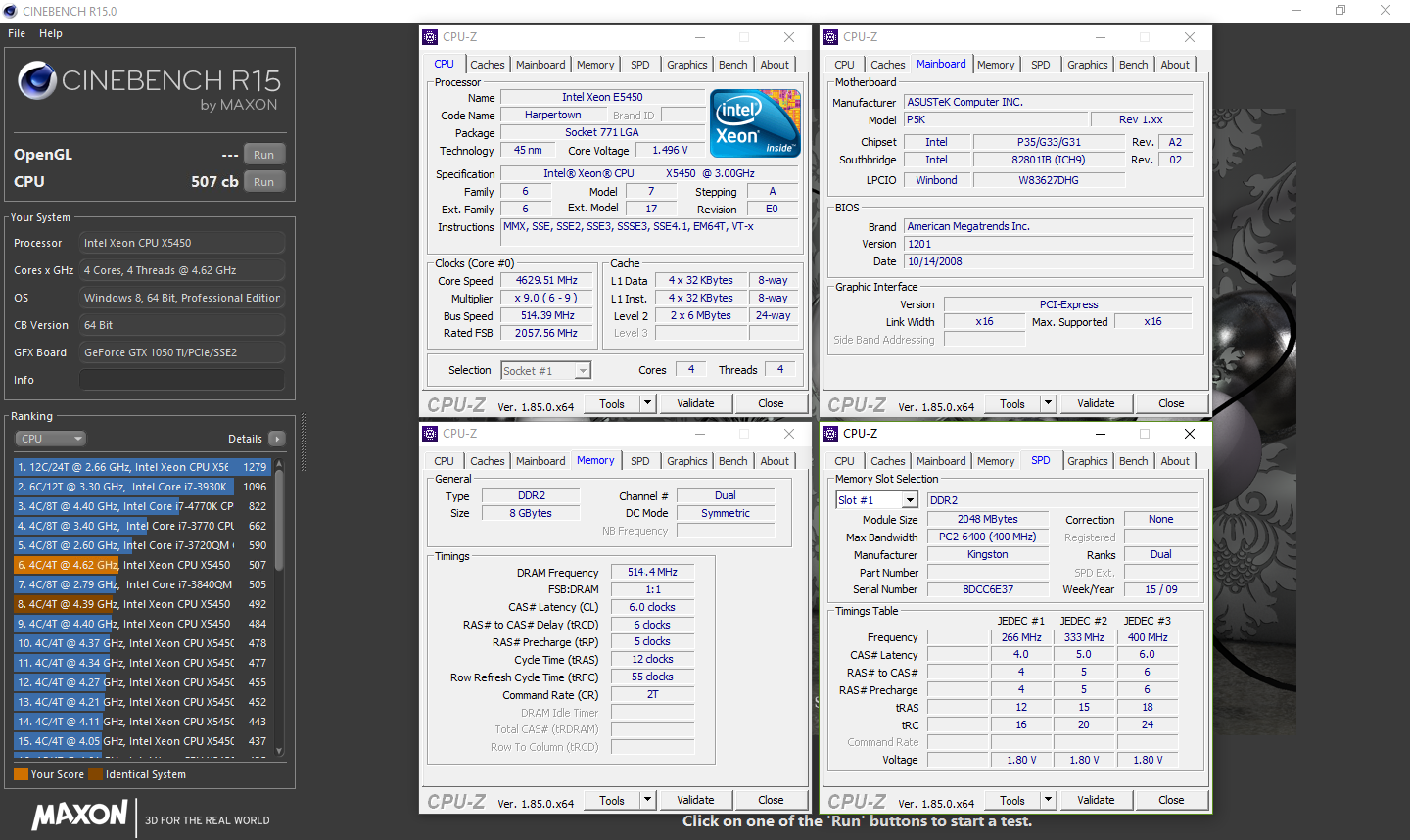The image size is (1410, 840).
Task: Click Validate in SPD window
Action: tap(1096, 800)
